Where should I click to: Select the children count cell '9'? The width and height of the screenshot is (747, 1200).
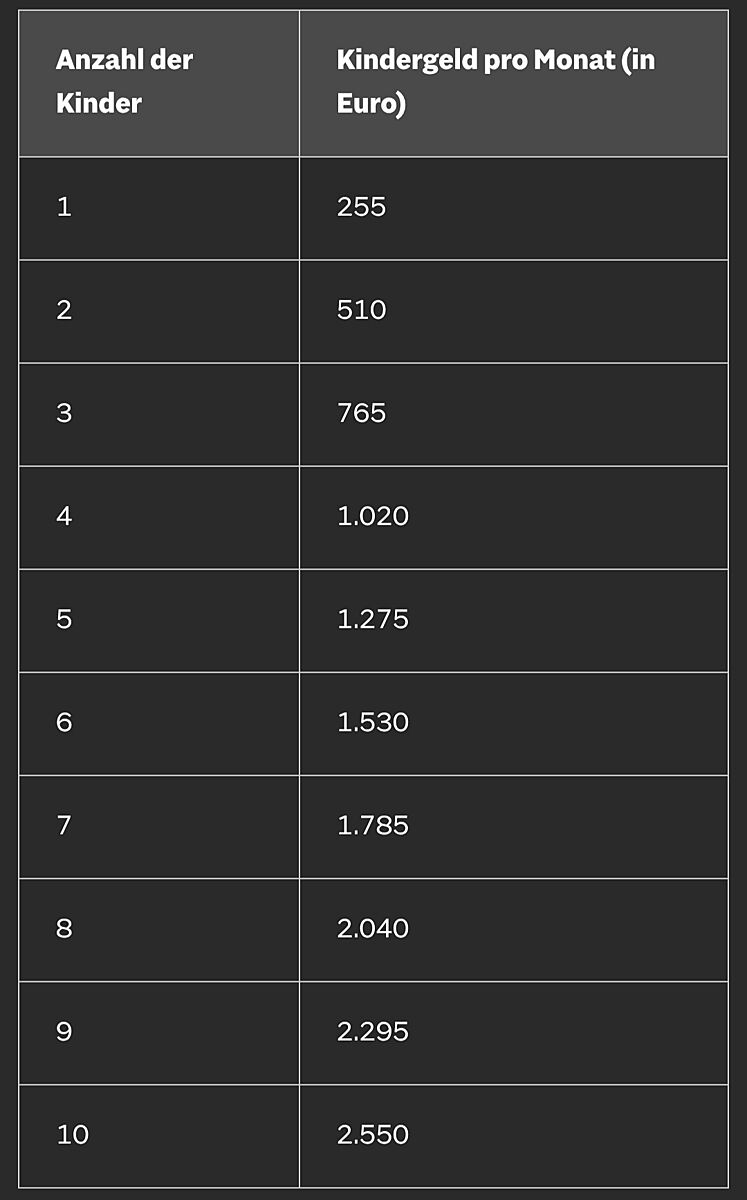pos(64,1031)
